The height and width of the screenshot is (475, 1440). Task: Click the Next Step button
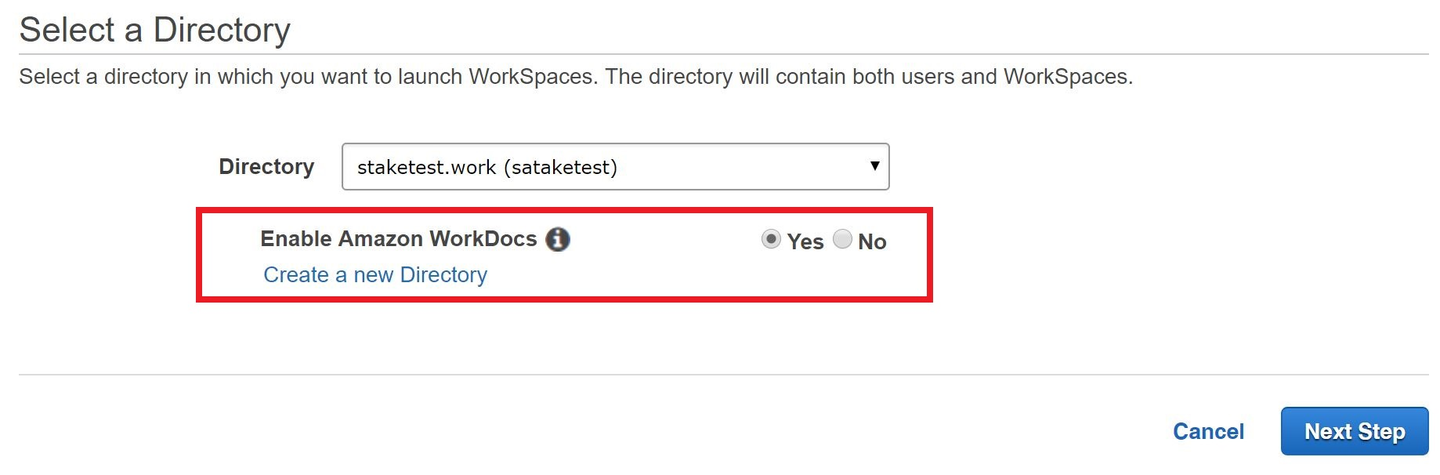click(x=1354, y=431)
